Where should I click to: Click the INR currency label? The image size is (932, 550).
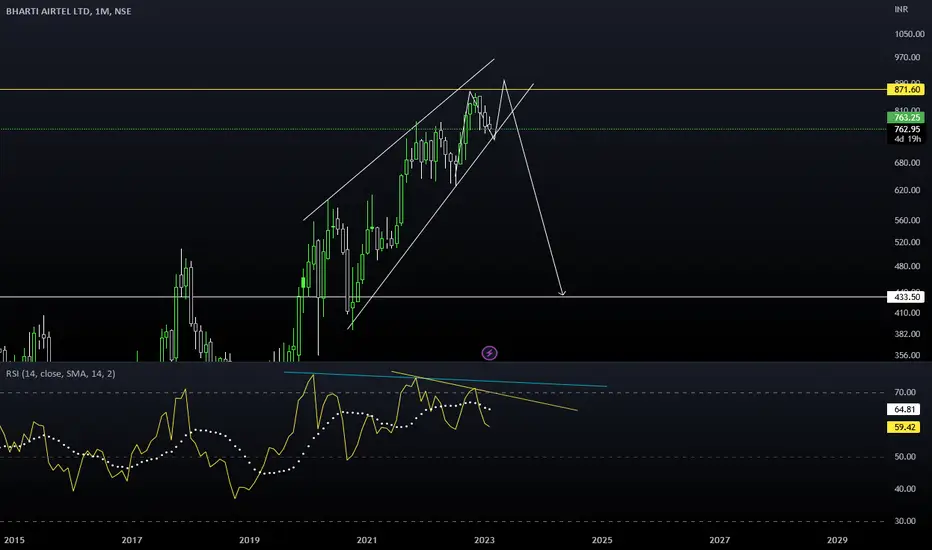pos(901,9)
